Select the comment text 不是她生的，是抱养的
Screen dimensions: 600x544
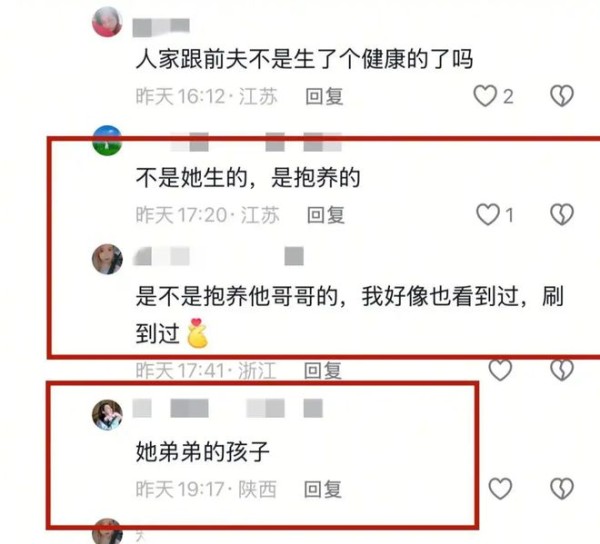pos(248,178)
